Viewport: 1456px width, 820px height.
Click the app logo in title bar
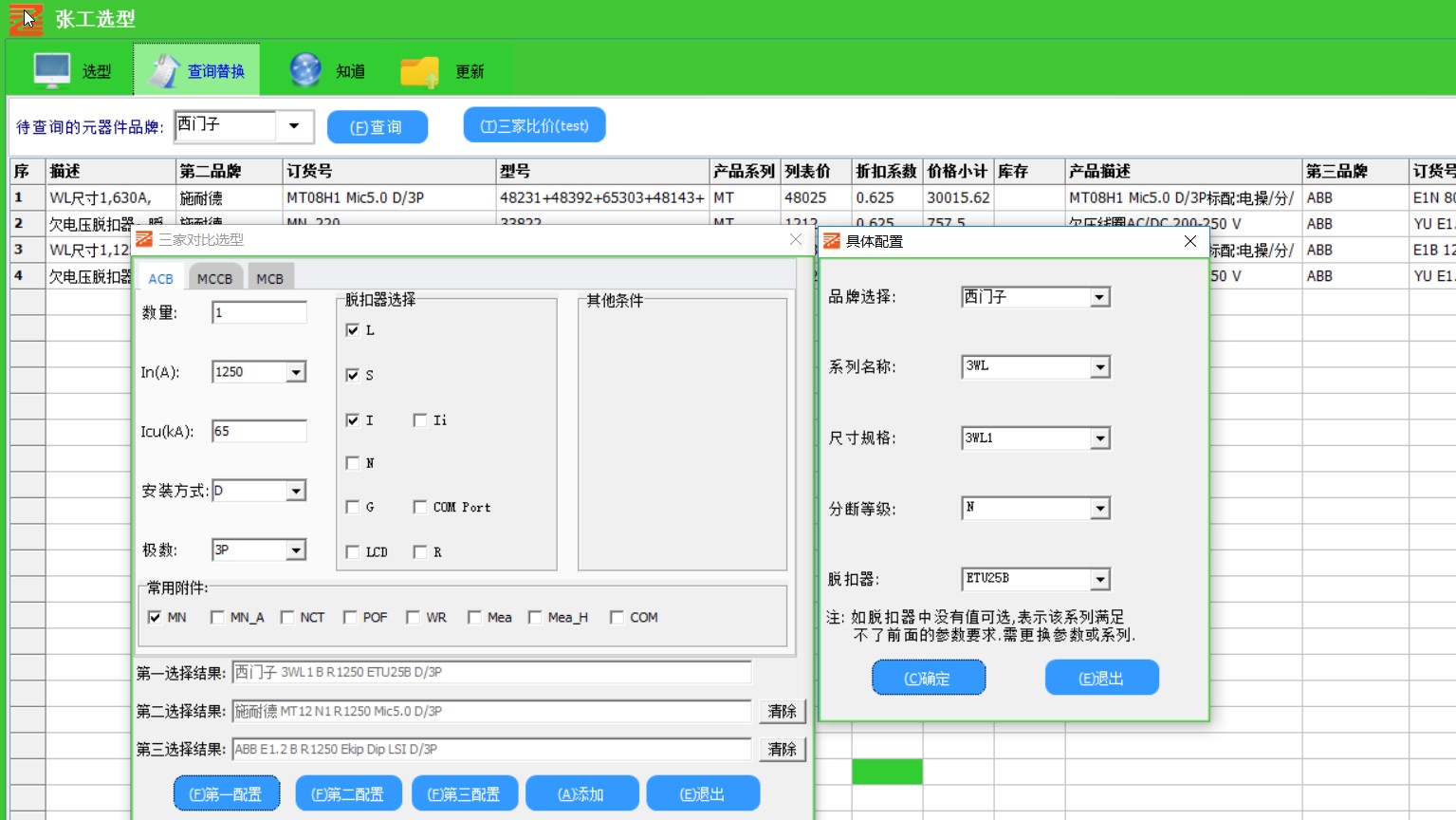click(x=26, y=19)
